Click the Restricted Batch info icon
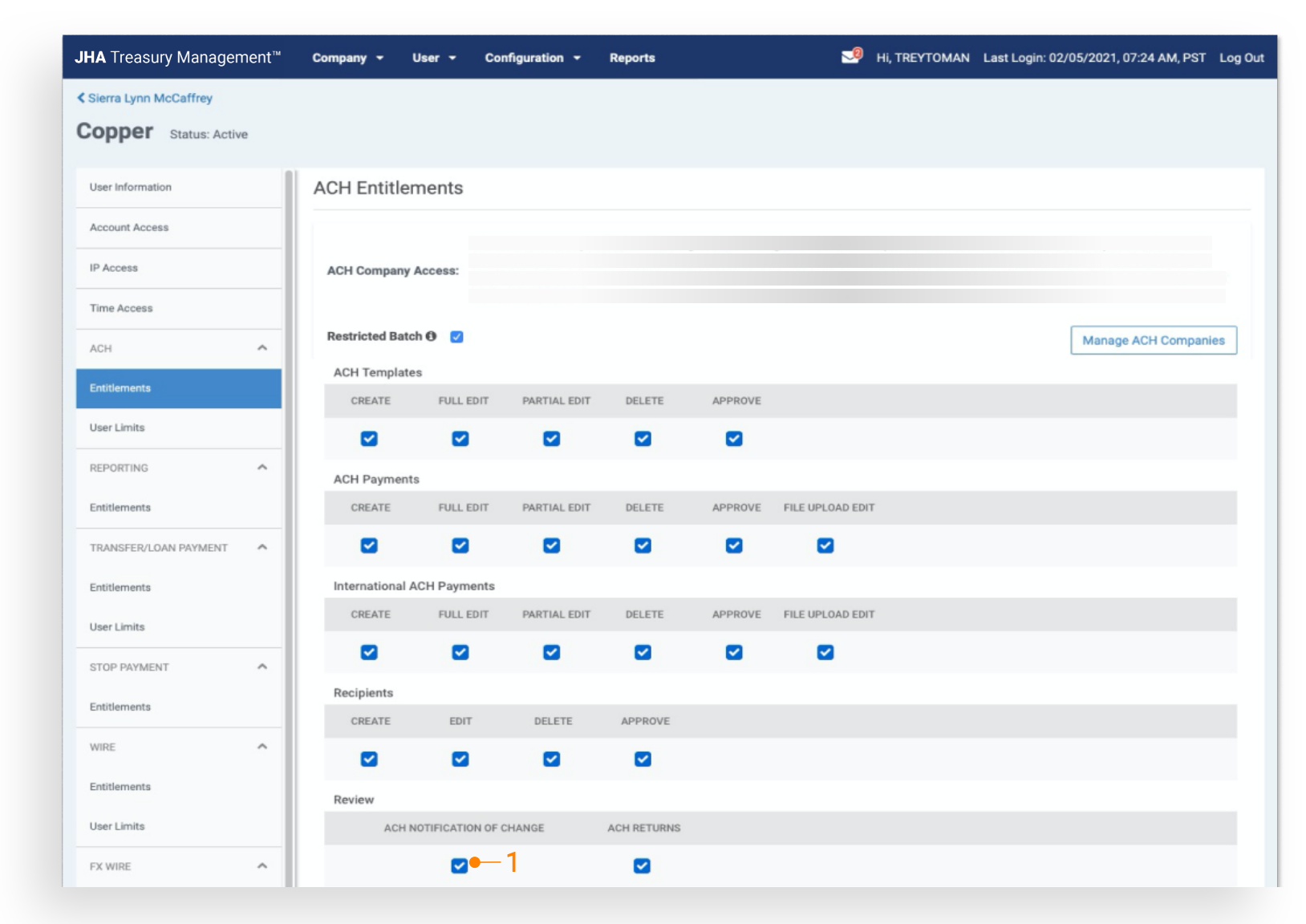 432,337
